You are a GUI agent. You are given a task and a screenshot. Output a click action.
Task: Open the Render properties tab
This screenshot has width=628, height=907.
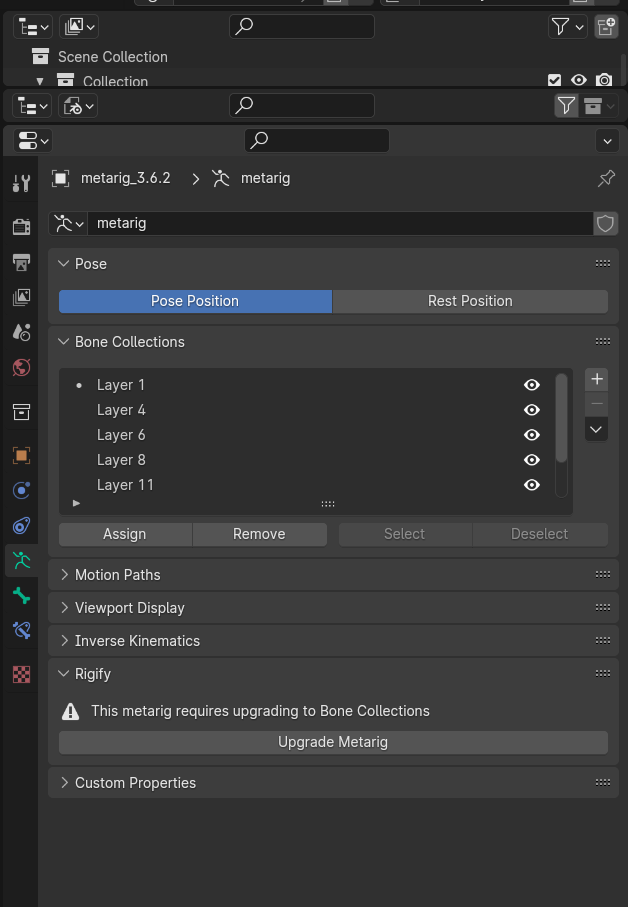point(21,227)
